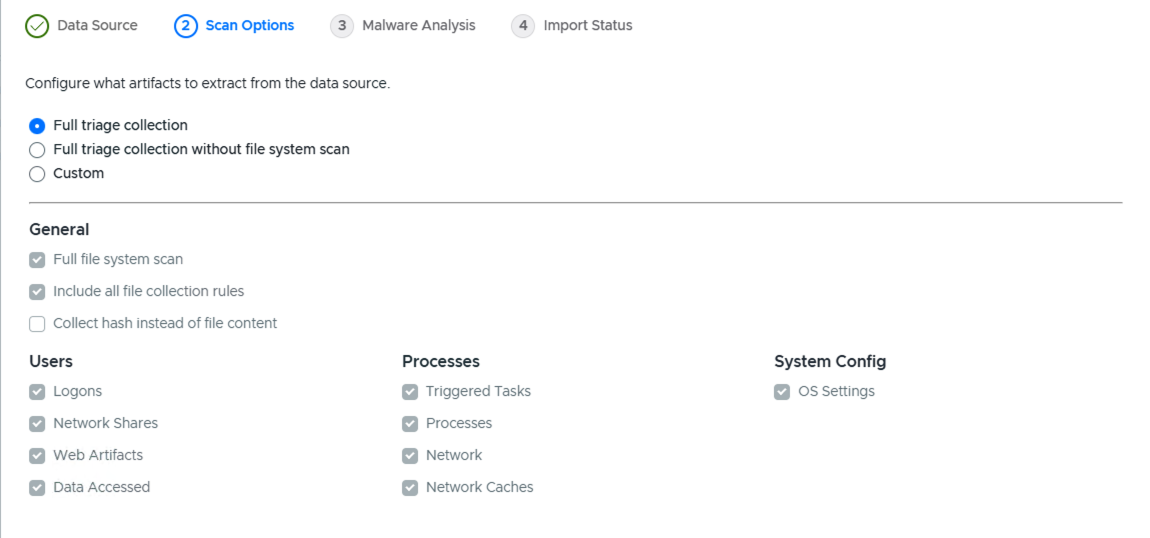Toggle the Triggered Tasks checkbox
The width and height of the screenshot is (1150, 538).
(x=410, y=392)
